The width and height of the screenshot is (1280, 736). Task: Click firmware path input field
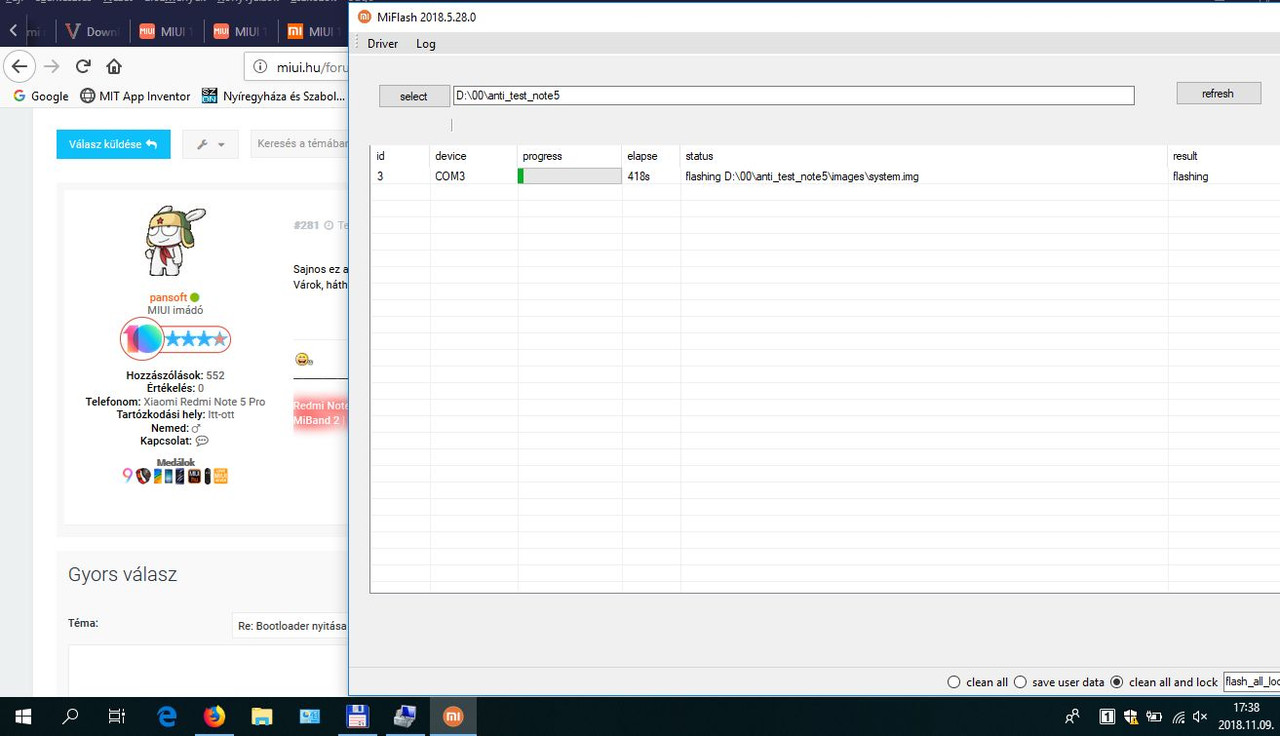click(794, 95)
